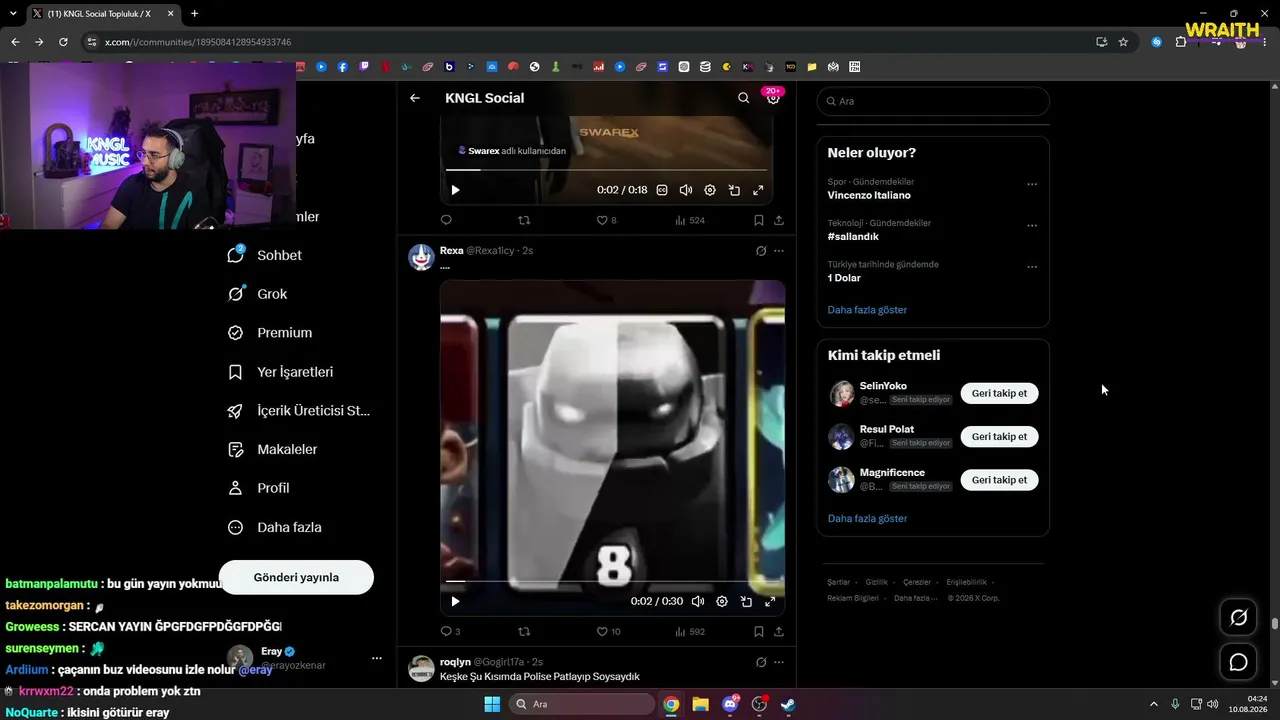Enable picture-in-picture on Swarex video
This screenshot has width=1280, height=720.
click(x=734, y=190)
